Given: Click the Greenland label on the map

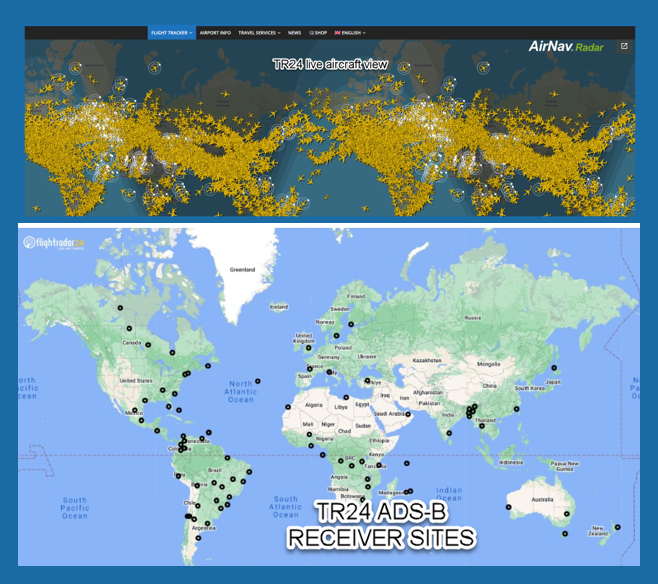Looking at the screenshot, I should 243,269.
